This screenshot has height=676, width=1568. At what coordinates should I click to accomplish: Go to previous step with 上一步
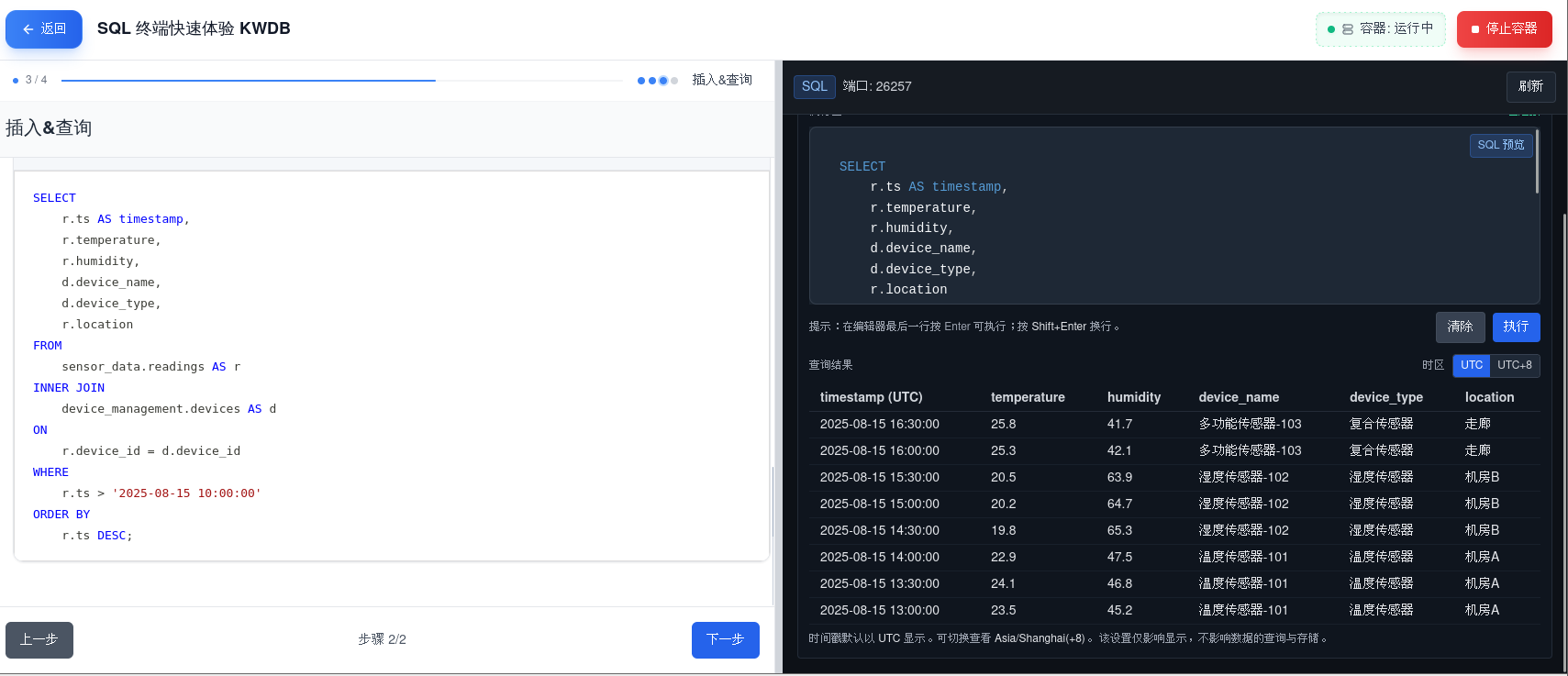tap(39, 639)
